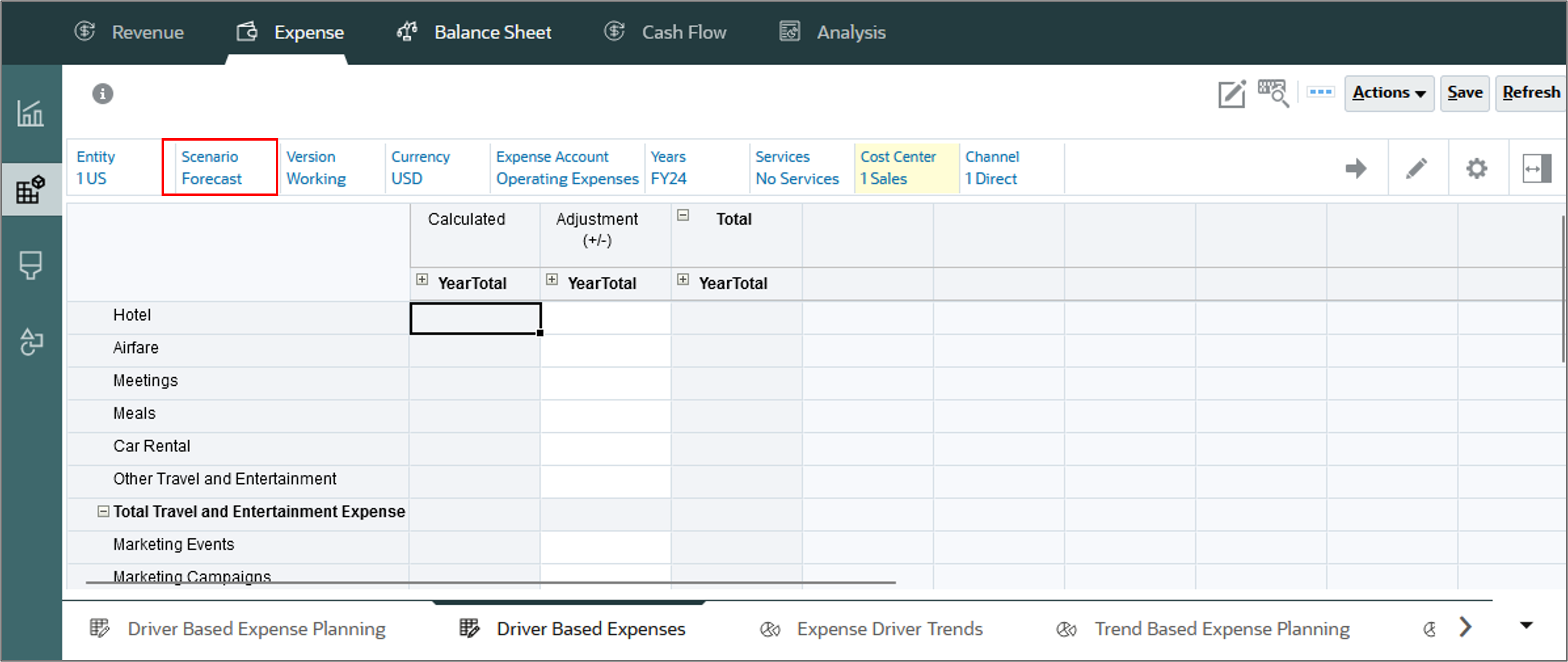Change the Currency USD member
The image size is (1568, 662).
click(438, 167)
